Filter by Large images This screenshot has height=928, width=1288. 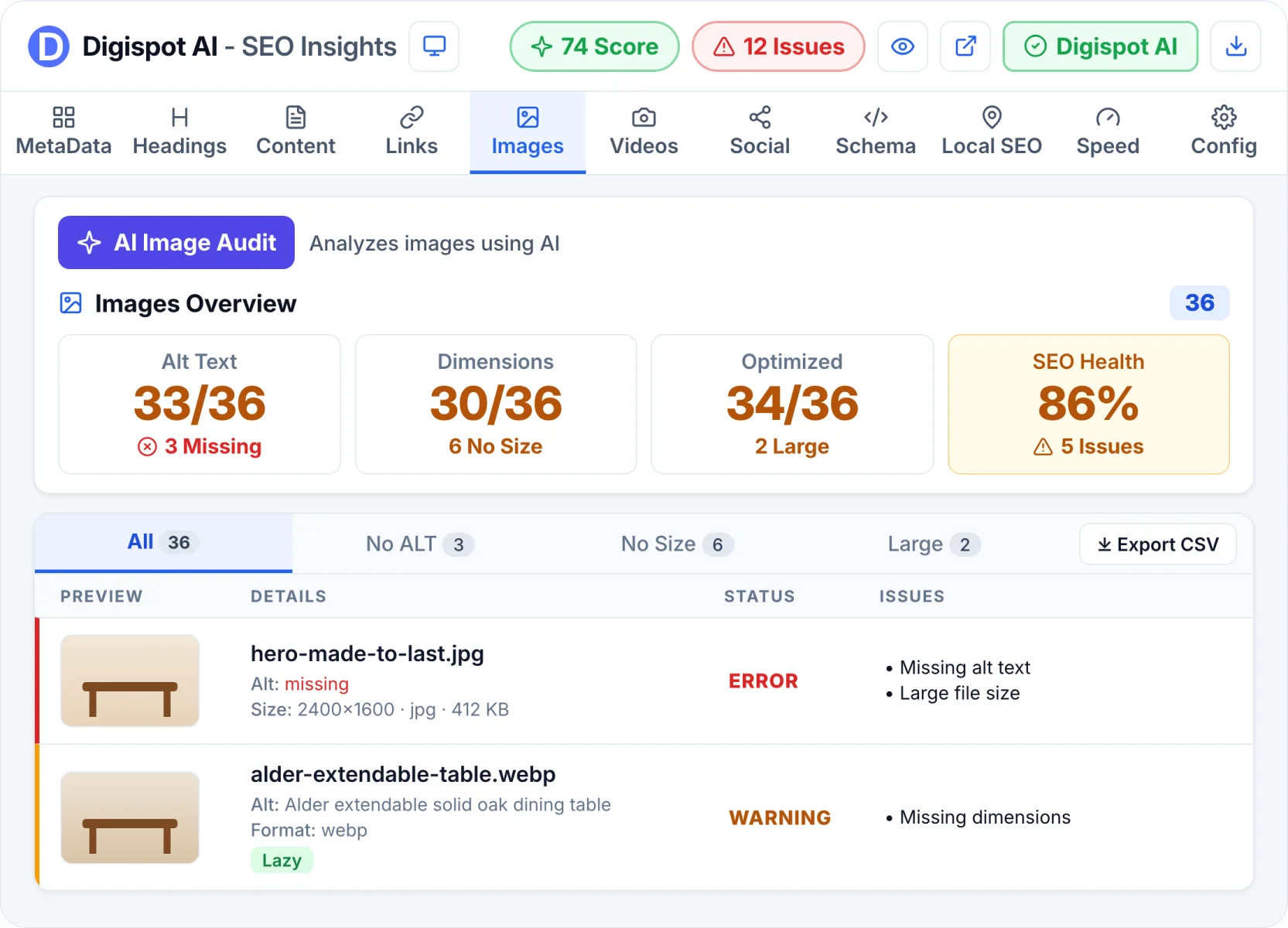[x=934, y=544]
